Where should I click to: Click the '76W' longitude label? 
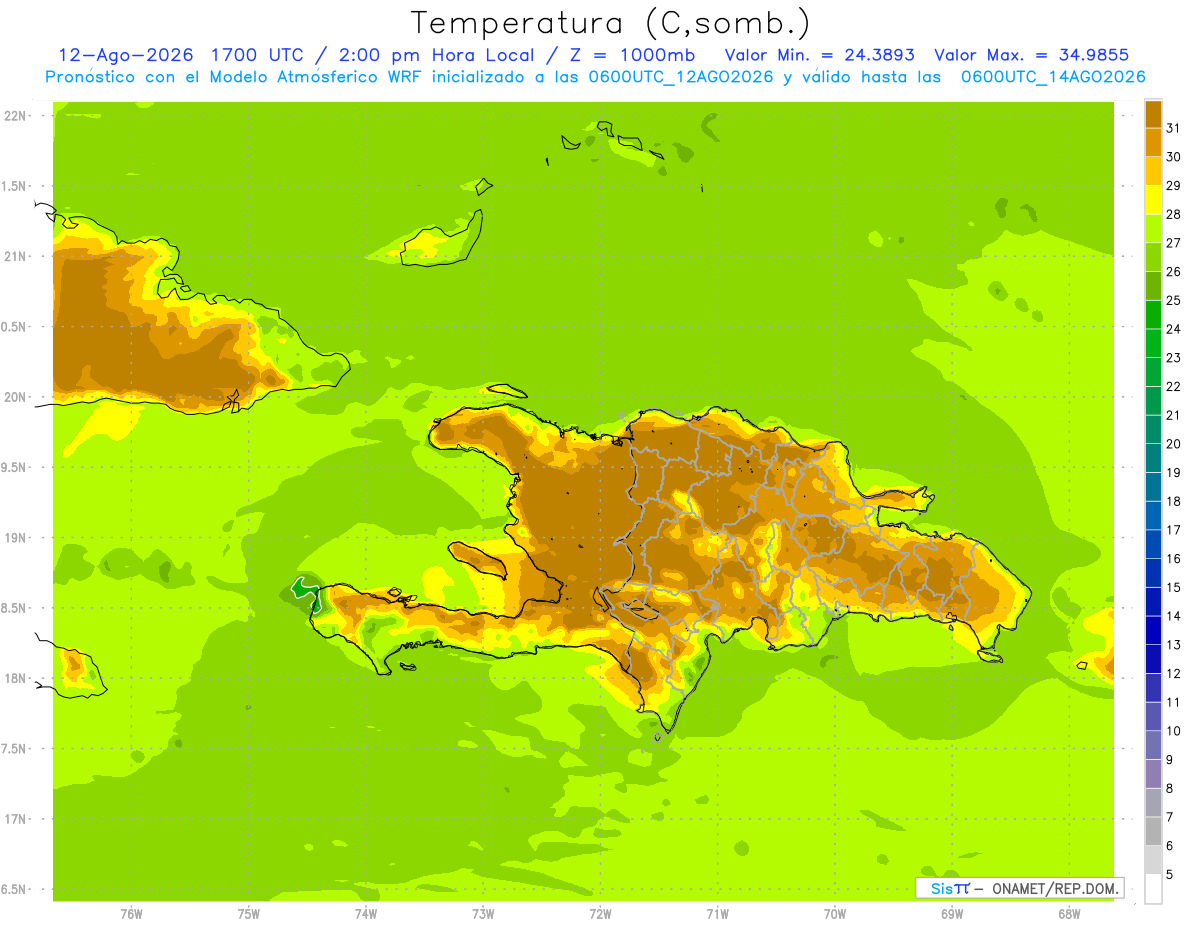pos(130,914)
